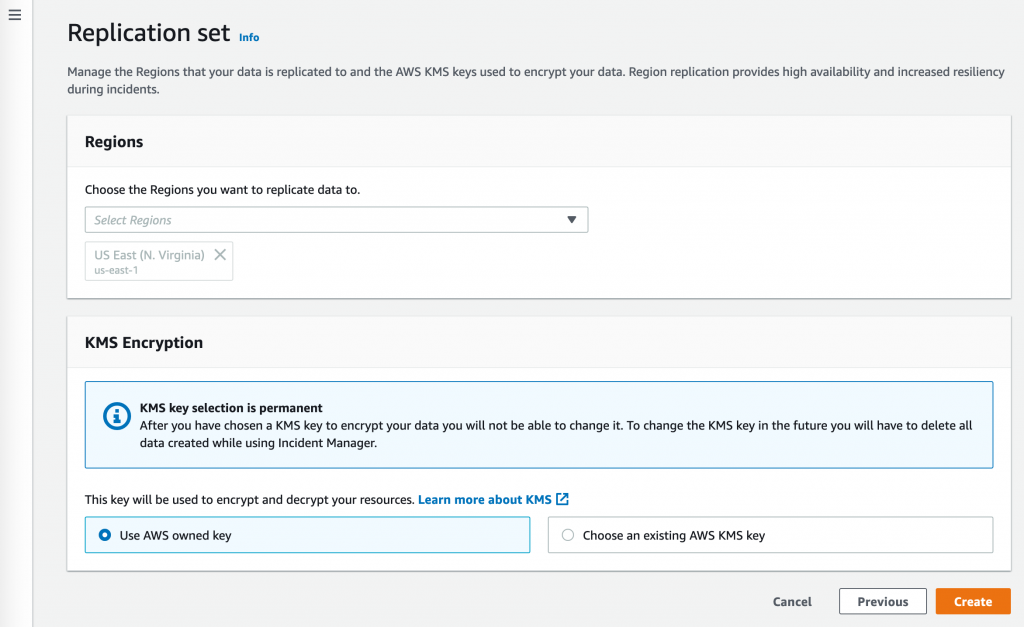Click inside the Select Regions input field
The image size is (1024, 627).
point(300,219)
